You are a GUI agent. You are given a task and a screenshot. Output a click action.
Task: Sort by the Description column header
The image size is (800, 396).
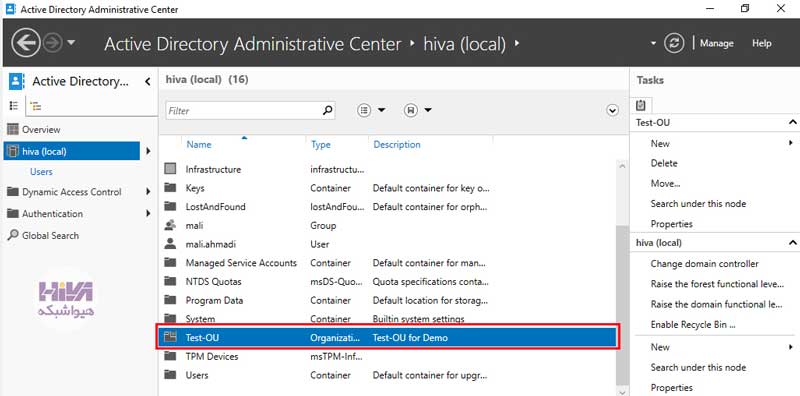coord(397,144)
